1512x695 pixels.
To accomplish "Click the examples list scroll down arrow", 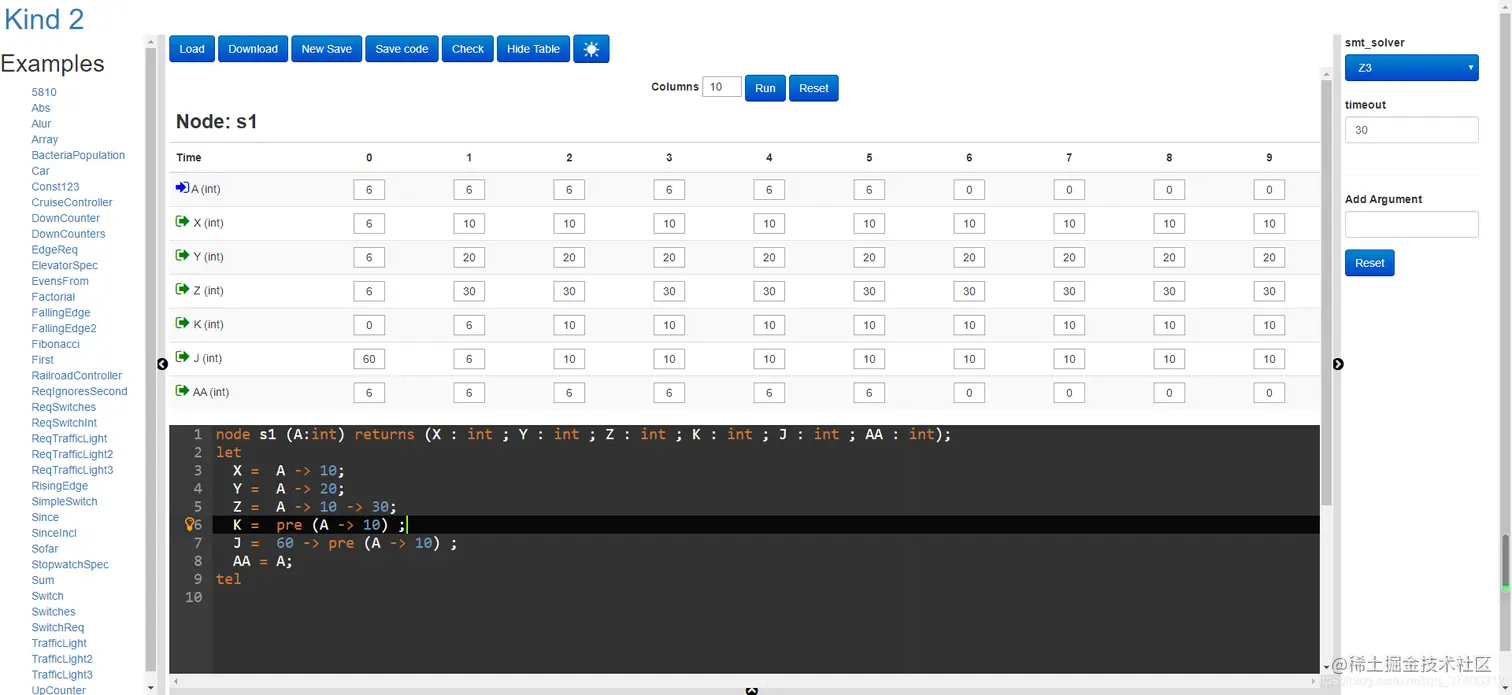I will tap(151, 688).
